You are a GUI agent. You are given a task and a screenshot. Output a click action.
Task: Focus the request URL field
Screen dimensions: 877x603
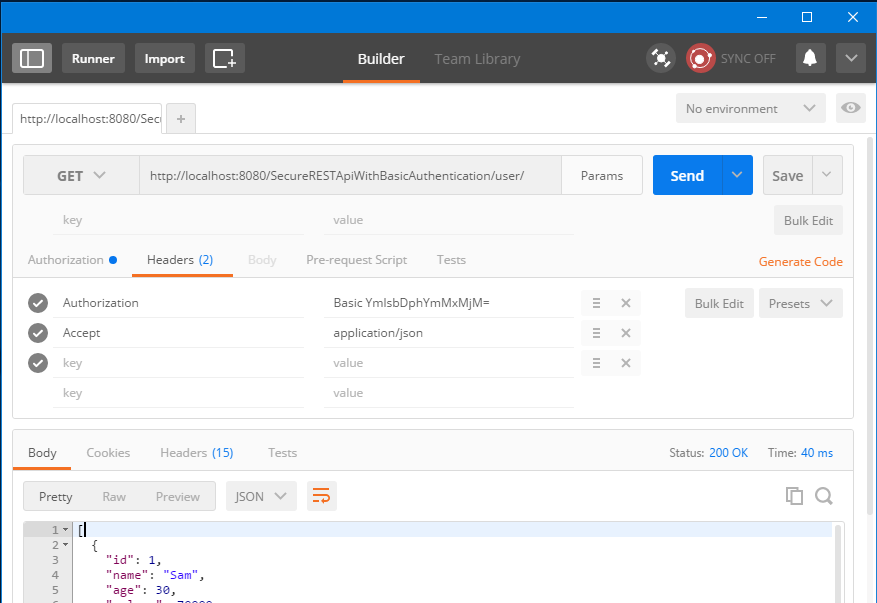coord(351,175)
